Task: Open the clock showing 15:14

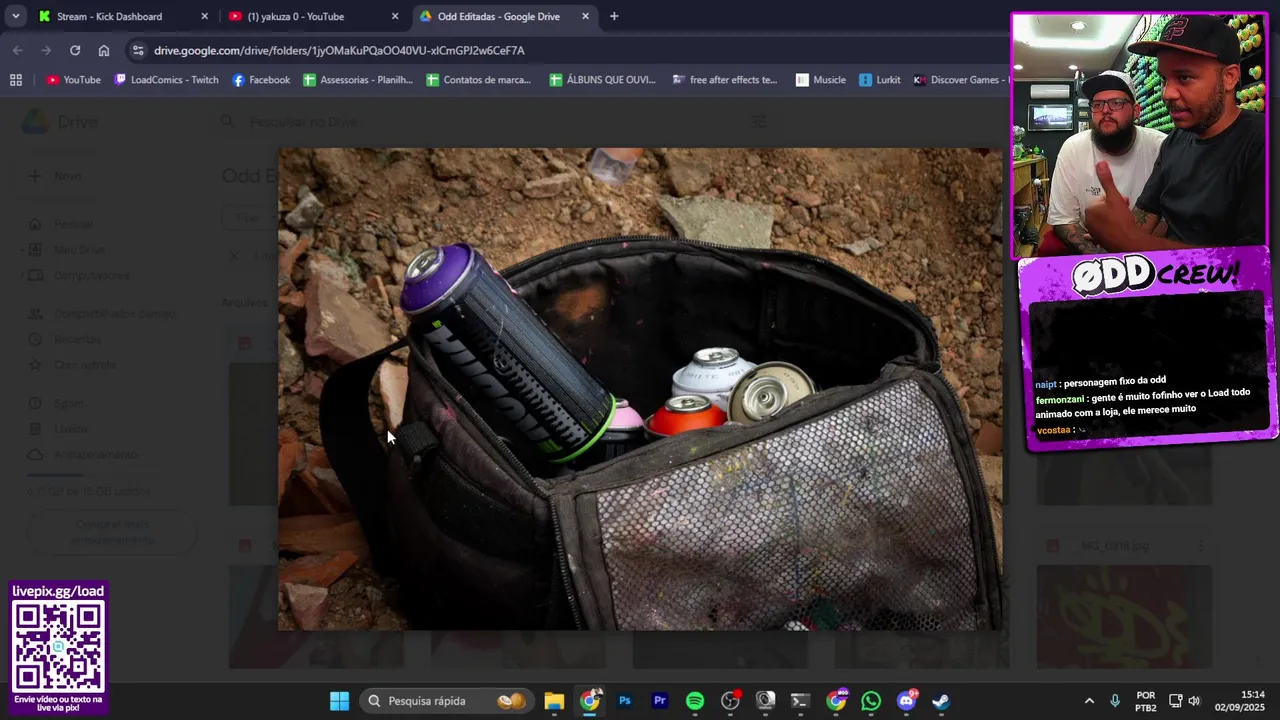Action: click(x=1240, y=701)
